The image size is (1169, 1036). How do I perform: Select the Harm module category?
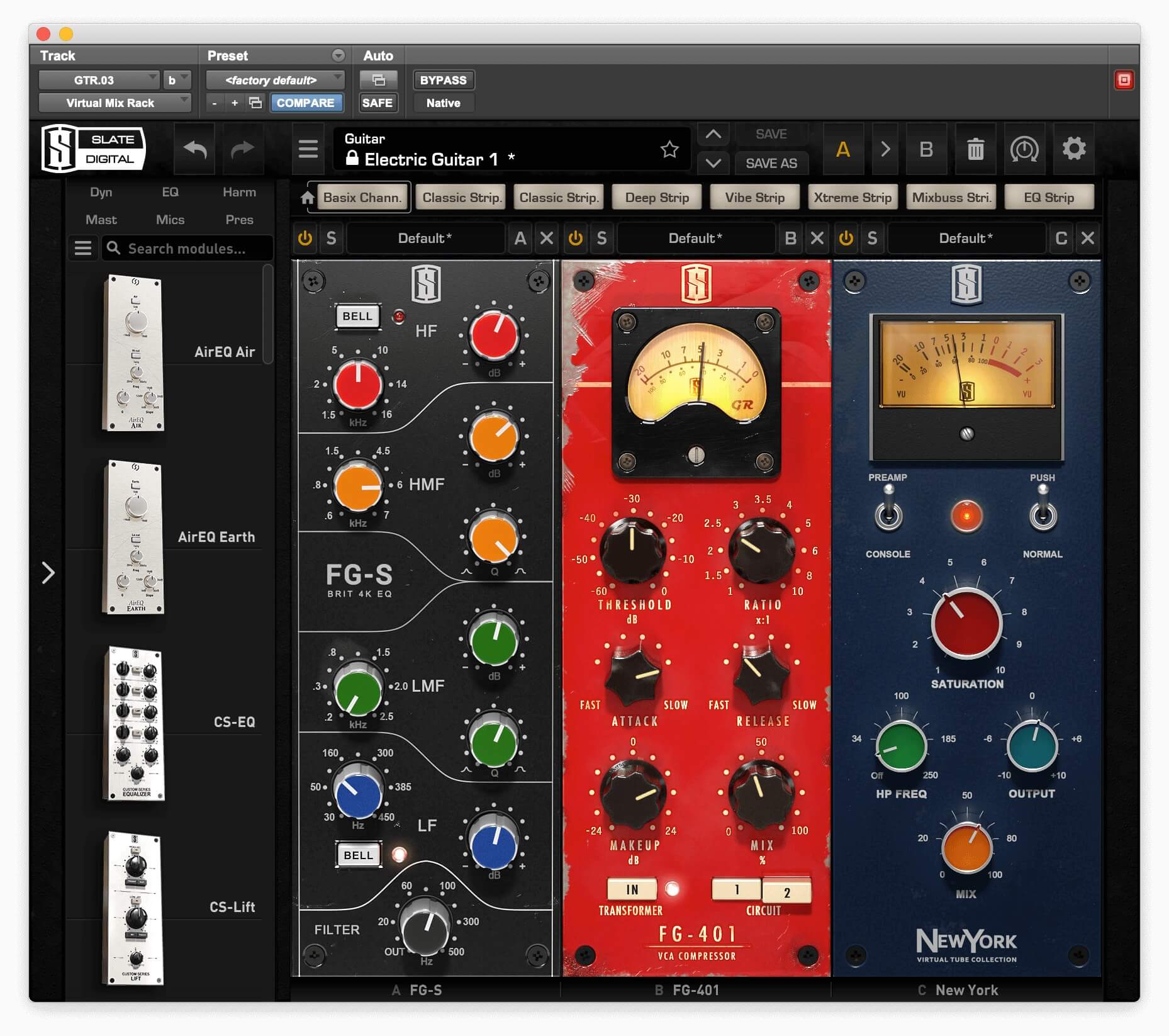click(239, 192)
